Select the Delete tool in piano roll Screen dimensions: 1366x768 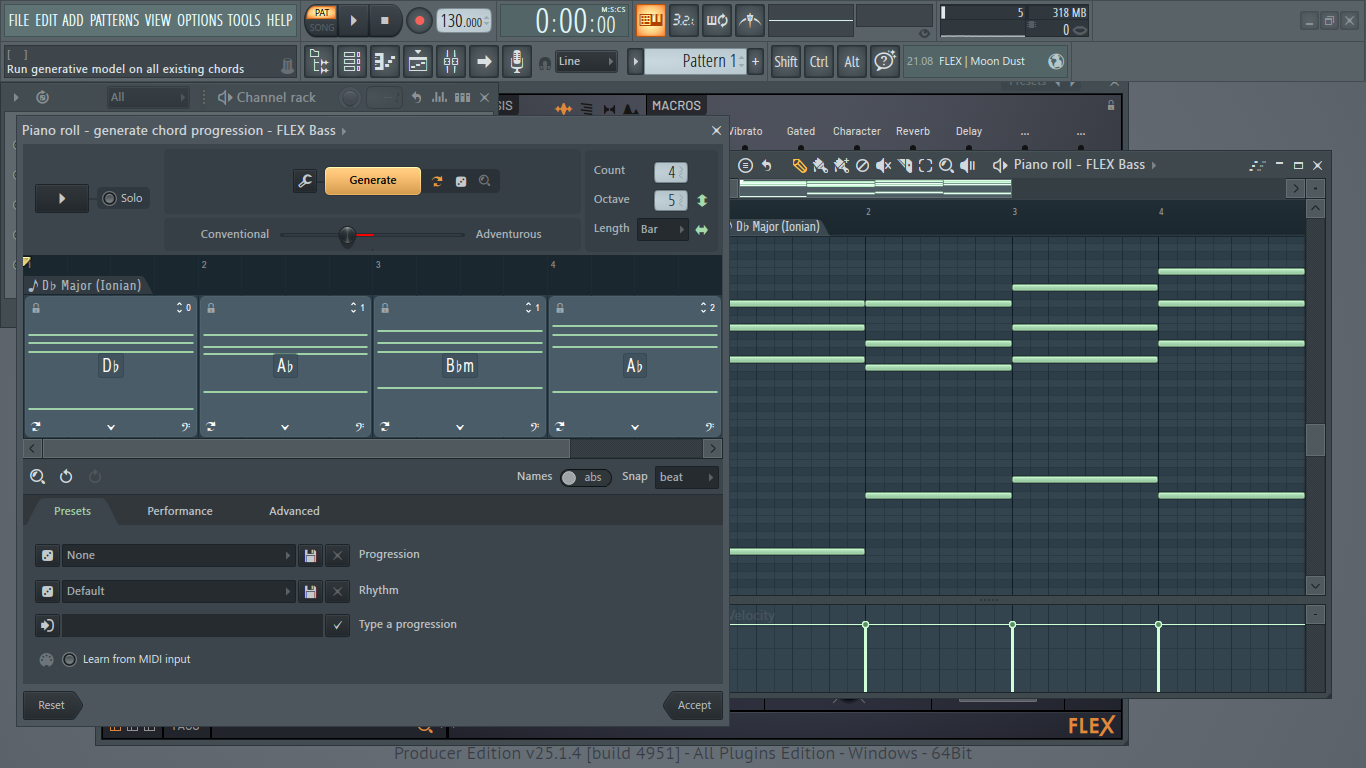pos(862,165)
